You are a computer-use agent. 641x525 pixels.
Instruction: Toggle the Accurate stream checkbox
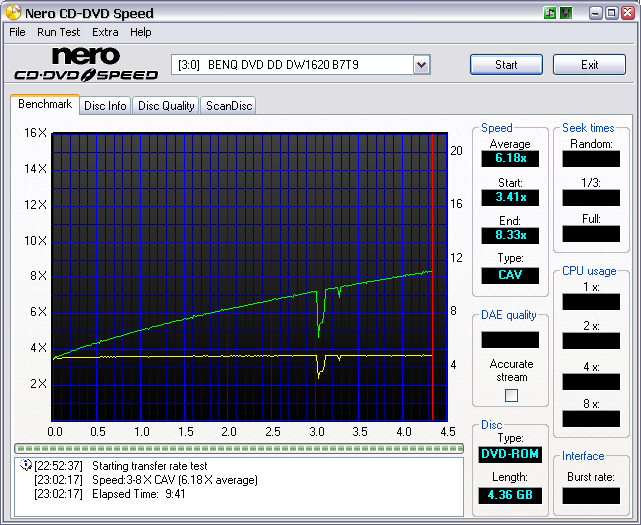(511, 395)
